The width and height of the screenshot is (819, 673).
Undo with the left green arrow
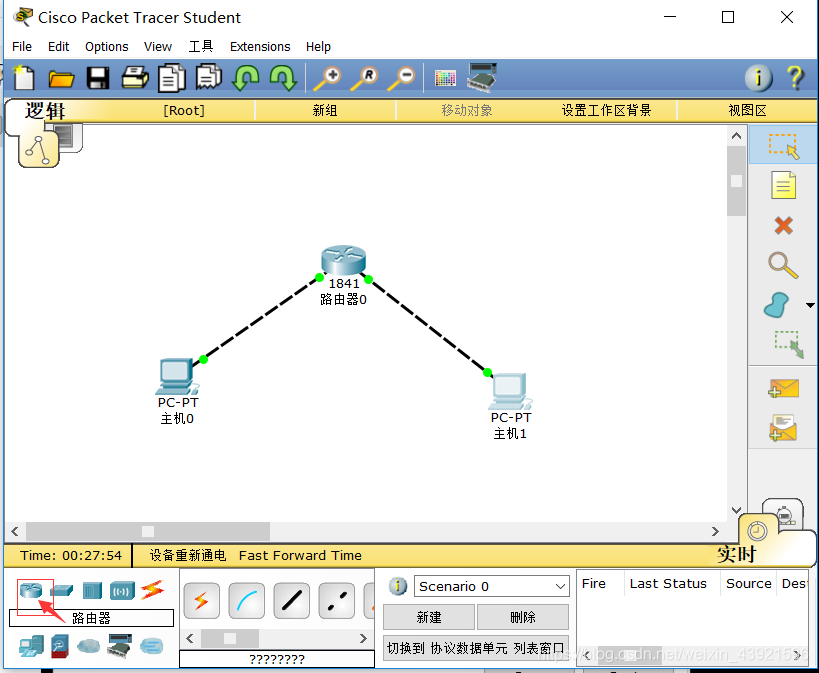tap(245, 78)
